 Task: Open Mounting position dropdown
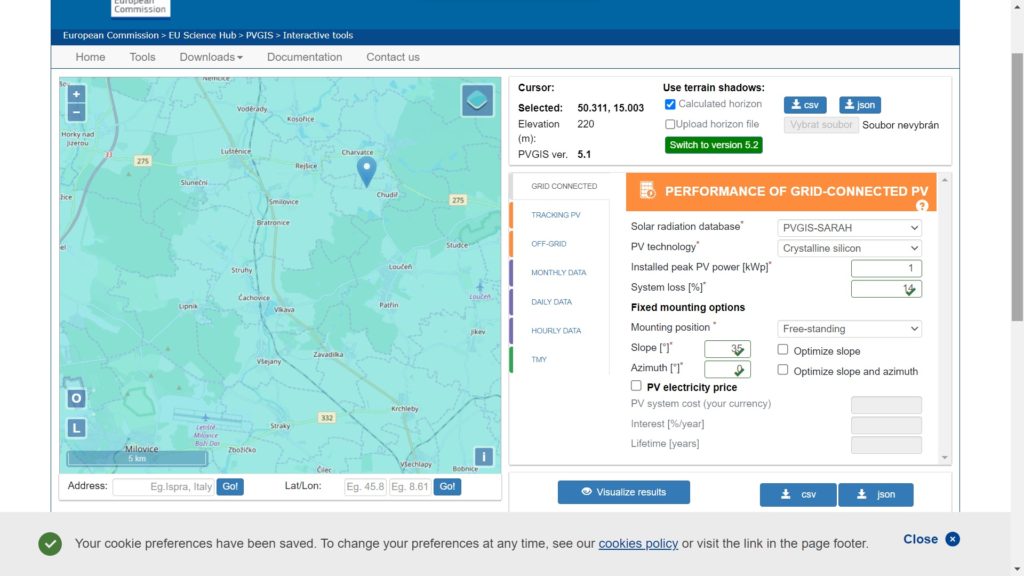point(850,328)
